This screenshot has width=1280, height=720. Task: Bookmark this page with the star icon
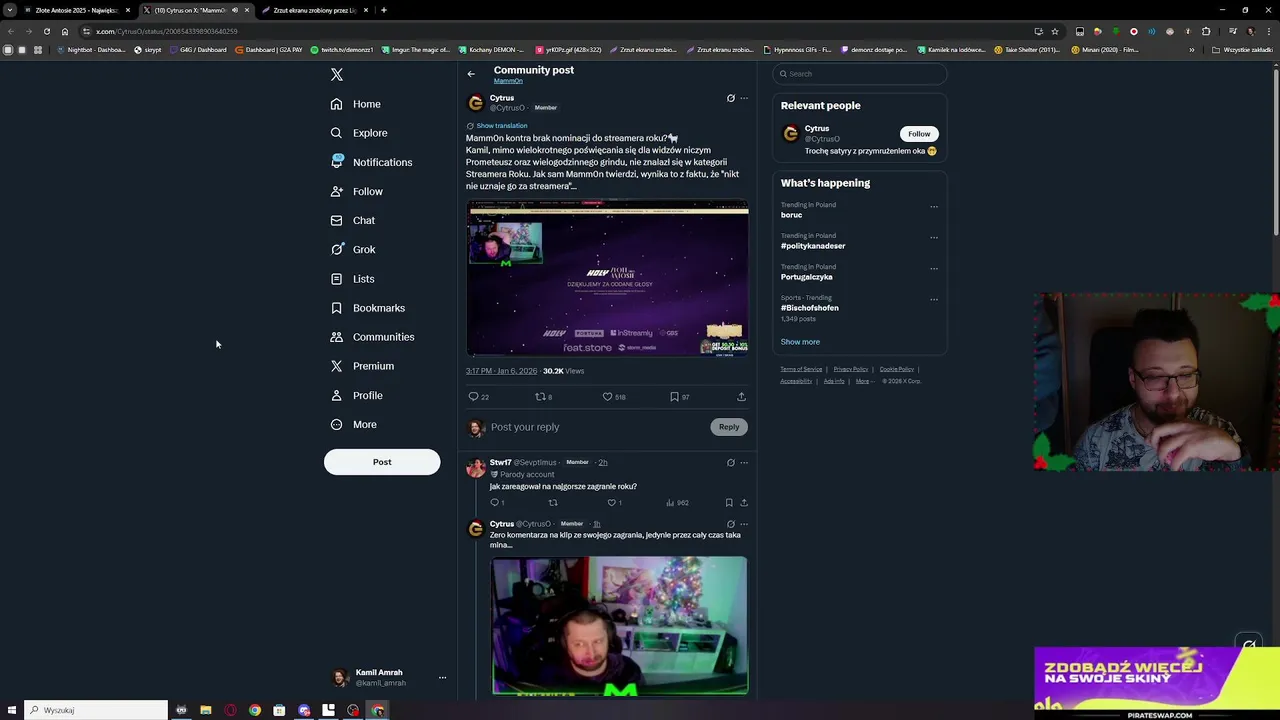coord(1055,31)
